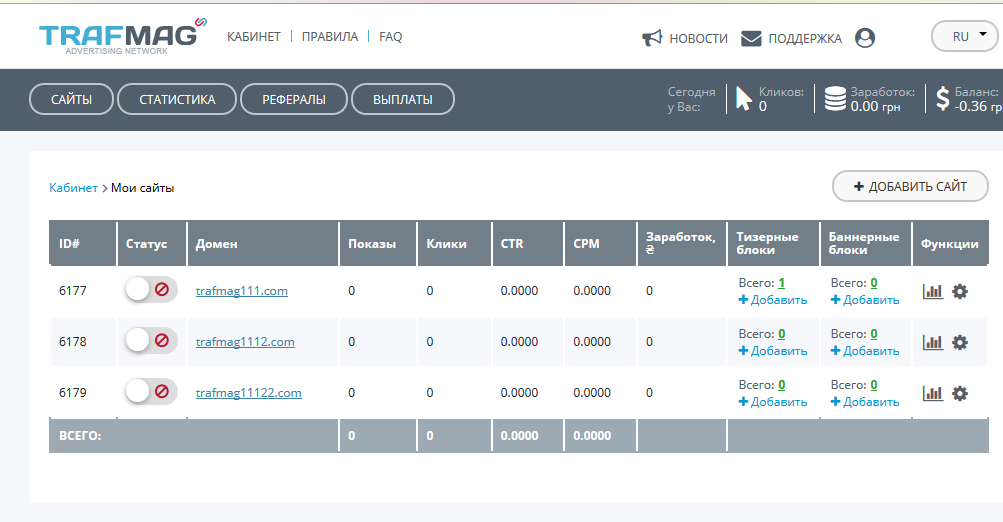The width and height of the screenshot is (1003, 522).
Task: Add banner block for trafmag11122.com
Action: 864,401
